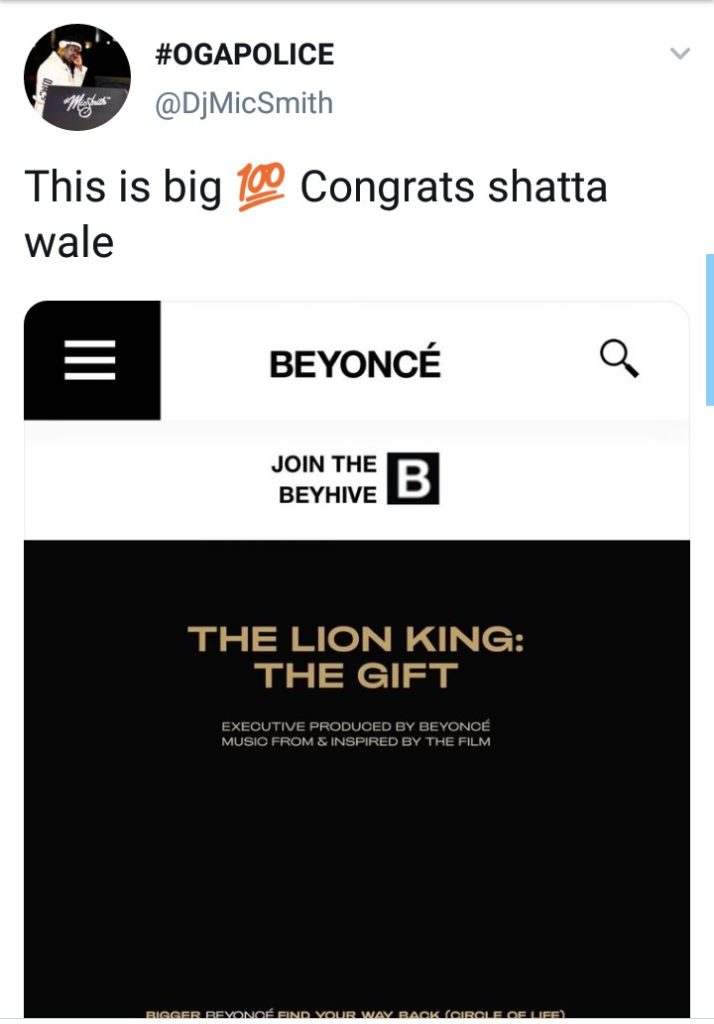Viewport: 714px width, 1024px height.
Task: Open the #OGAPOLICE display name
Action: [244, 54]
